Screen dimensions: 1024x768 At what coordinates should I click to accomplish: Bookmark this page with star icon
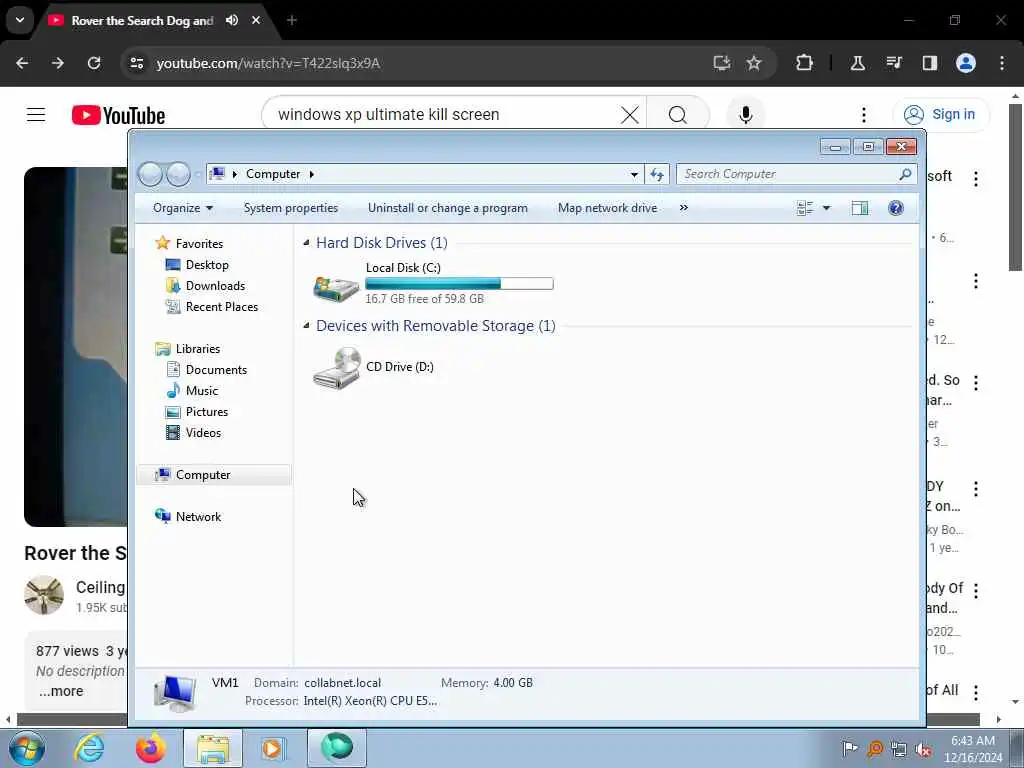pyautogui.click(x=754, y=63)
